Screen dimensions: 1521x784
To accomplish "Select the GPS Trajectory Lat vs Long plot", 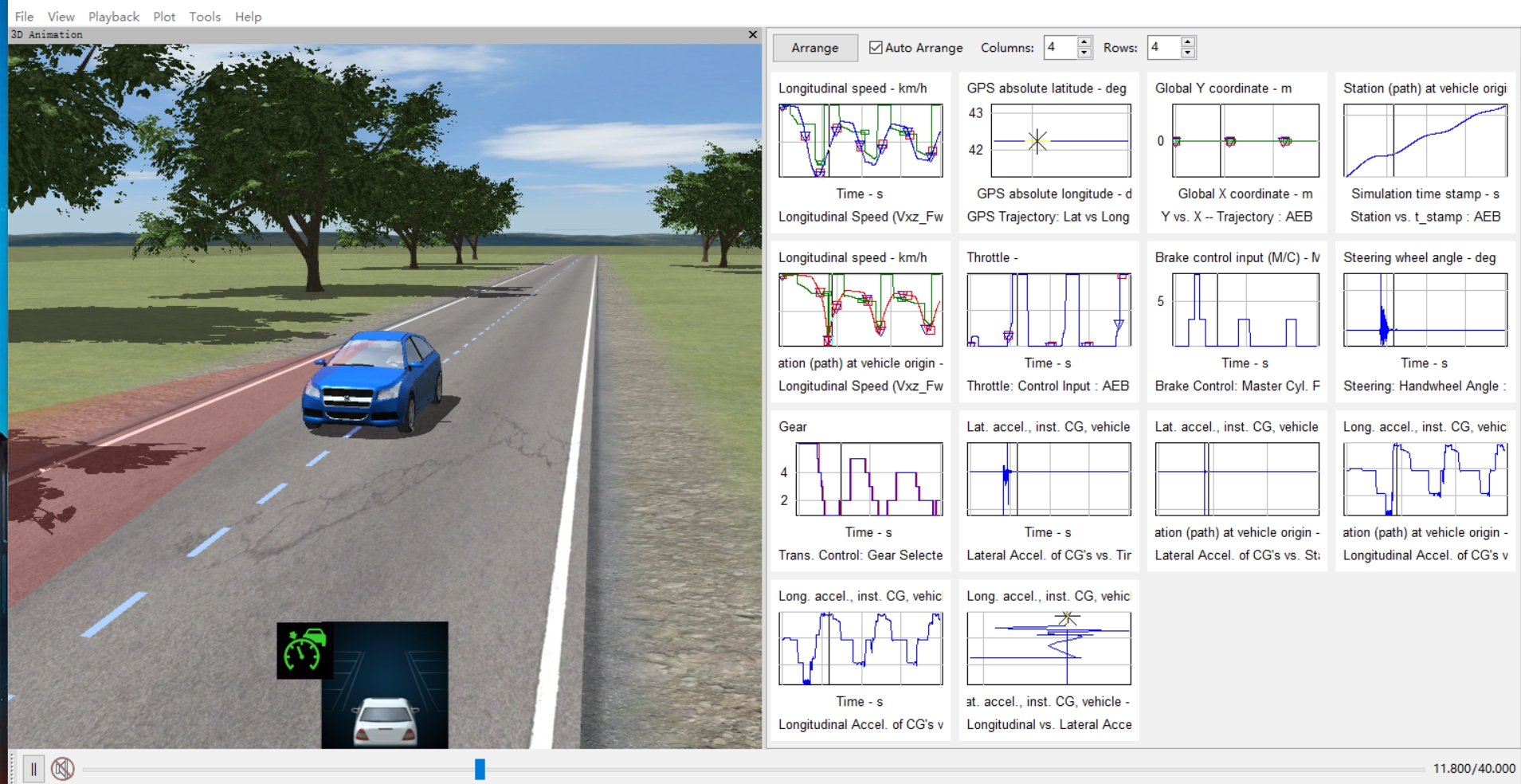I will 1049,152.
